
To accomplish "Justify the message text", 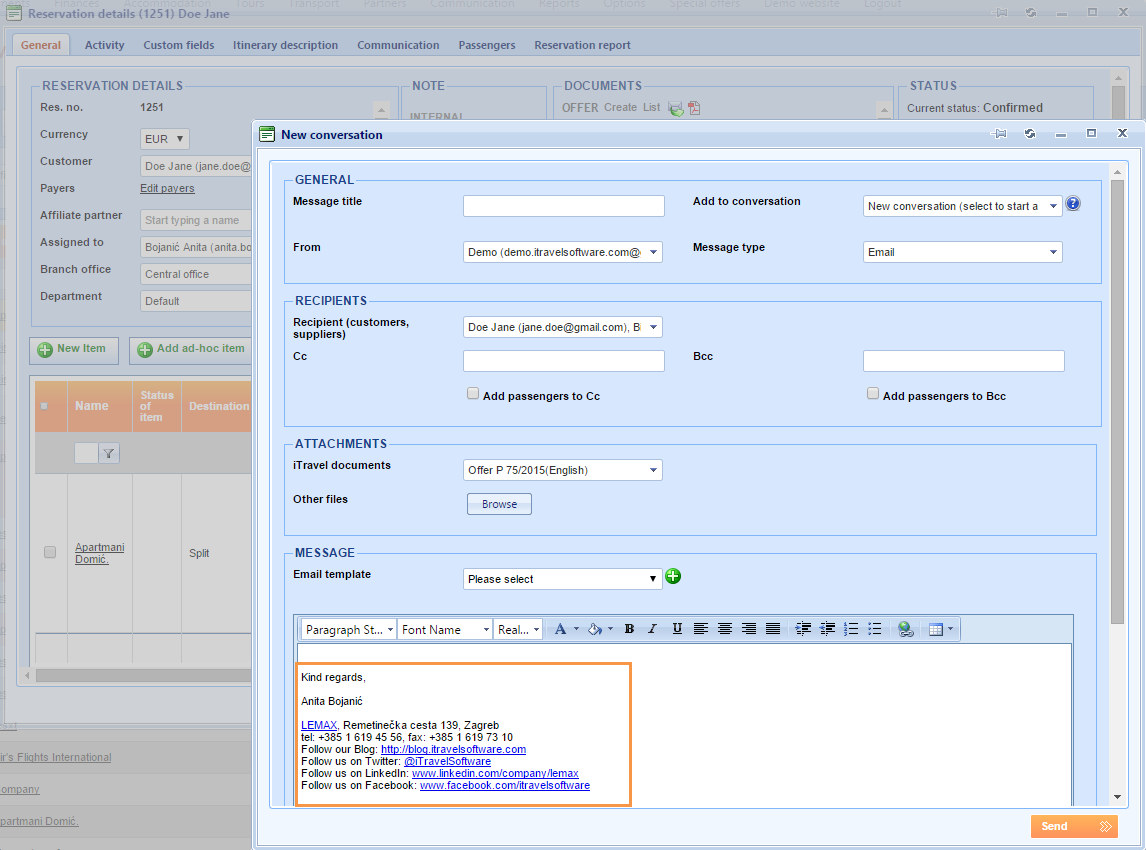I will pyautogui.click(x=773, y=629).
